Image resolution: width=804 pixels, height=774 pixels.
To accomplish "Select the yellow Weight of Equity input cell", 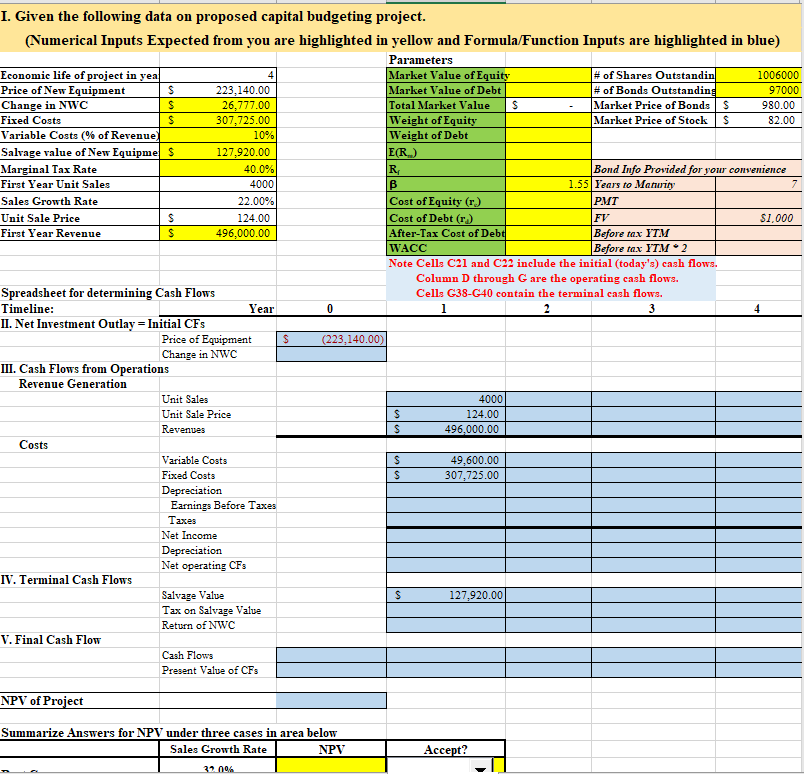I will [x=548, y=120].
